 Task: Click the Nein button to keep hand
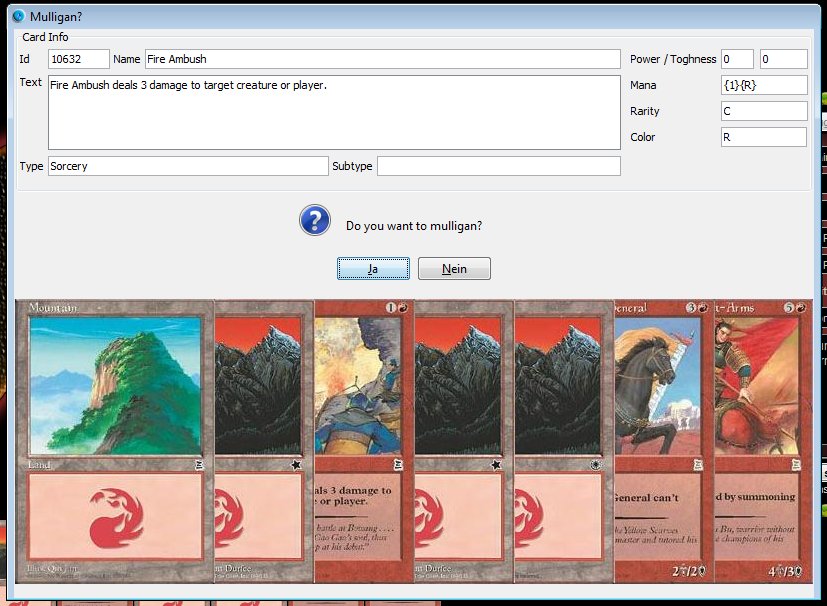[x=454, y=268]
